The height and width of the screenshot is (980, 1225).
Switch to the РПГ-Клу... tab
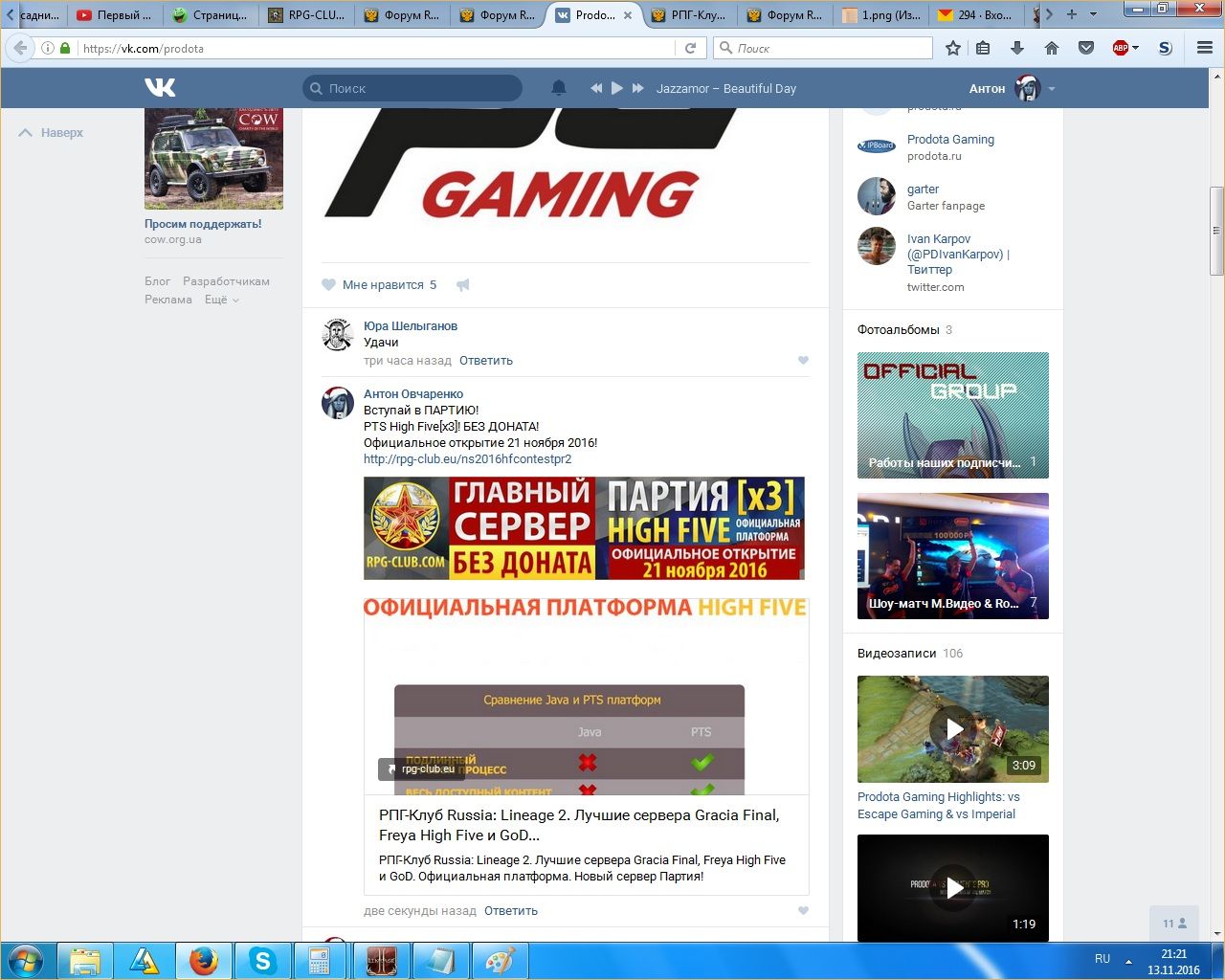(x=689, y=15)
